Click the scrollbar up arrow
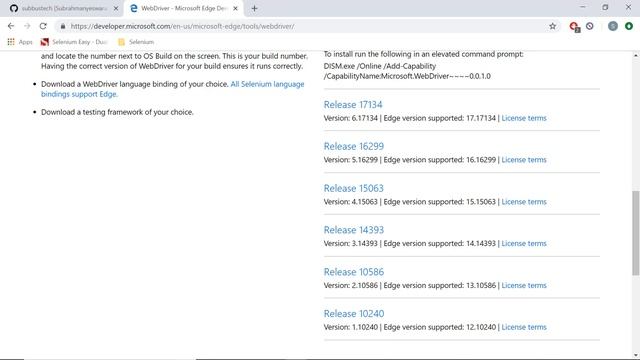The width and height of the screenshot is (640, 360). click(636, 55)
